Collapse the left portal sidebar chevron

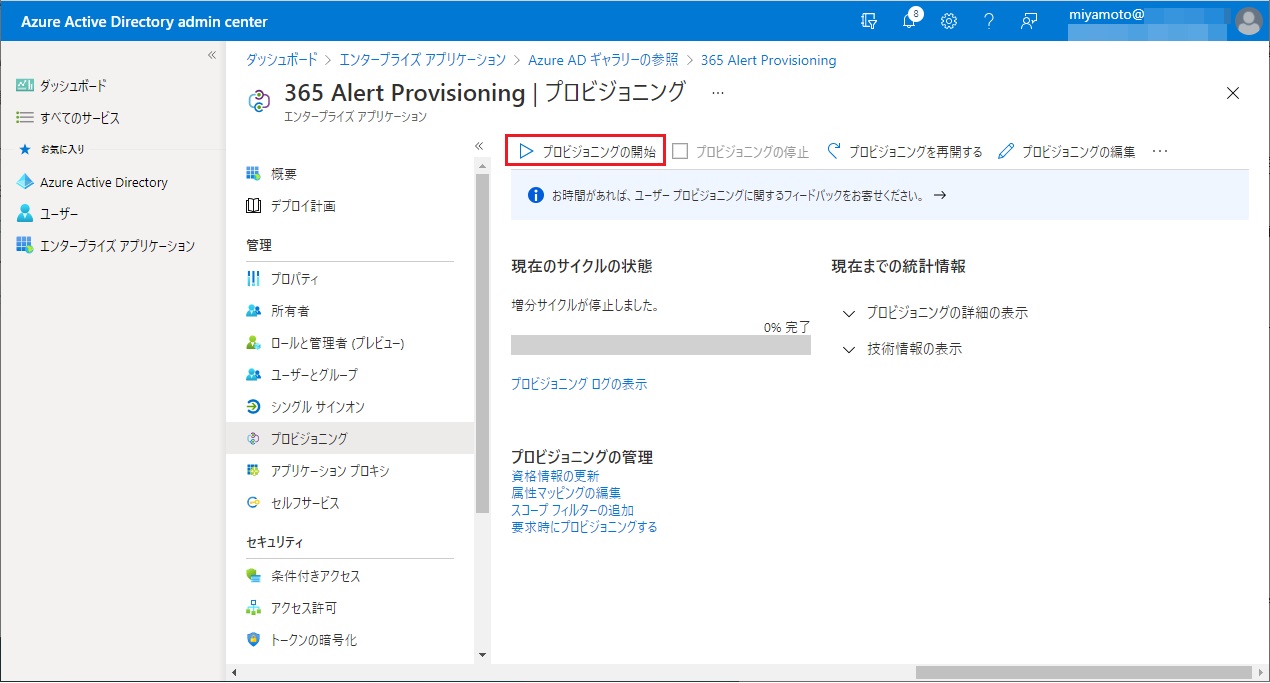coord(211,55)
